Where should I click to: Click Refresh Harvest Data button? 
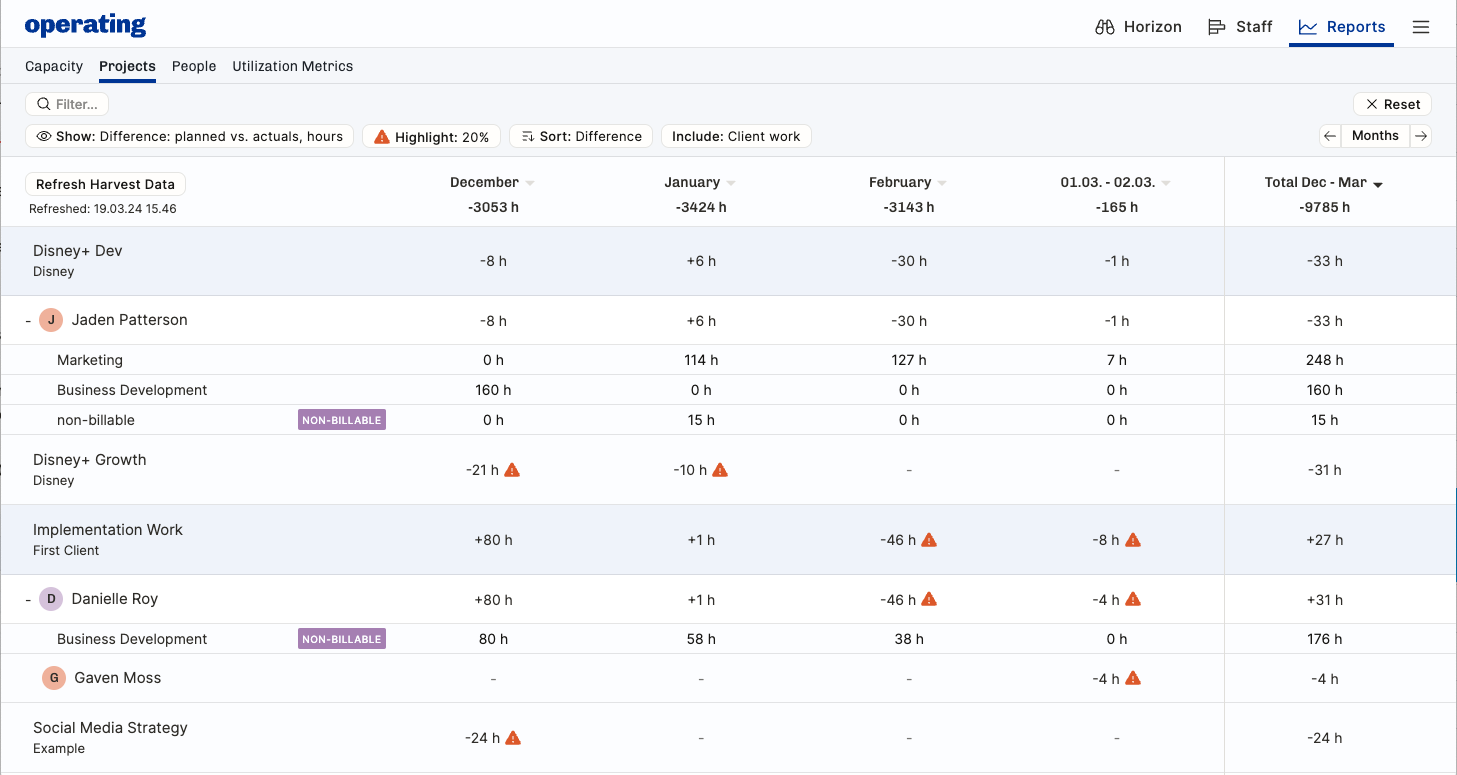105,184
